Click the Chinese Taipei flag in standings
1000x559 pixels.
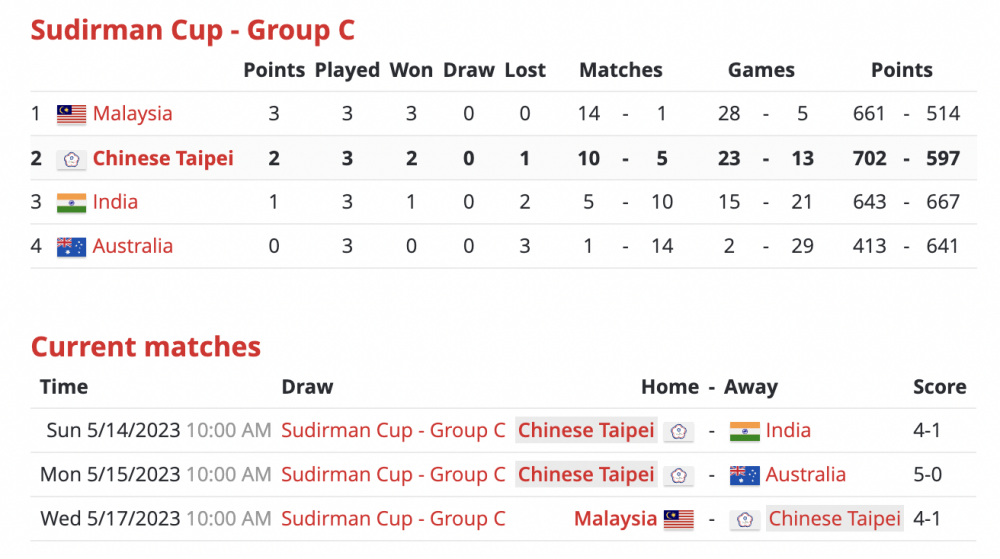click(x=71, y=158)
